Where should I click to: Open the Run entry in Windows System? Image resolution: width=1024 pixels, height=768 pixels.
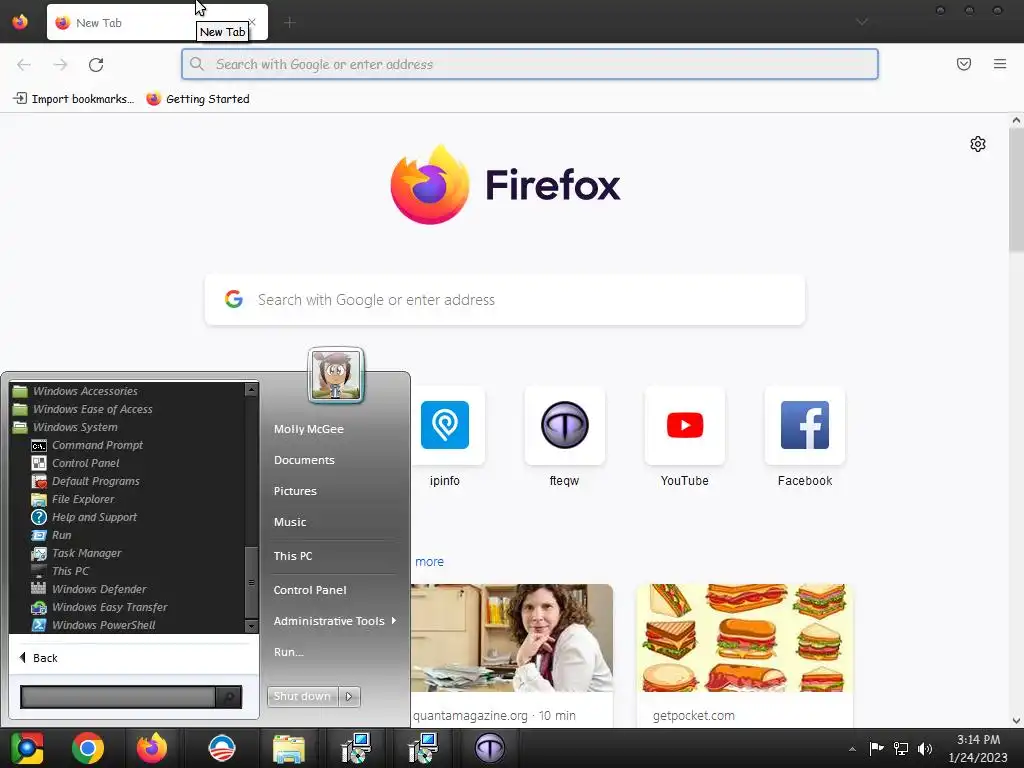click(52, 535)
